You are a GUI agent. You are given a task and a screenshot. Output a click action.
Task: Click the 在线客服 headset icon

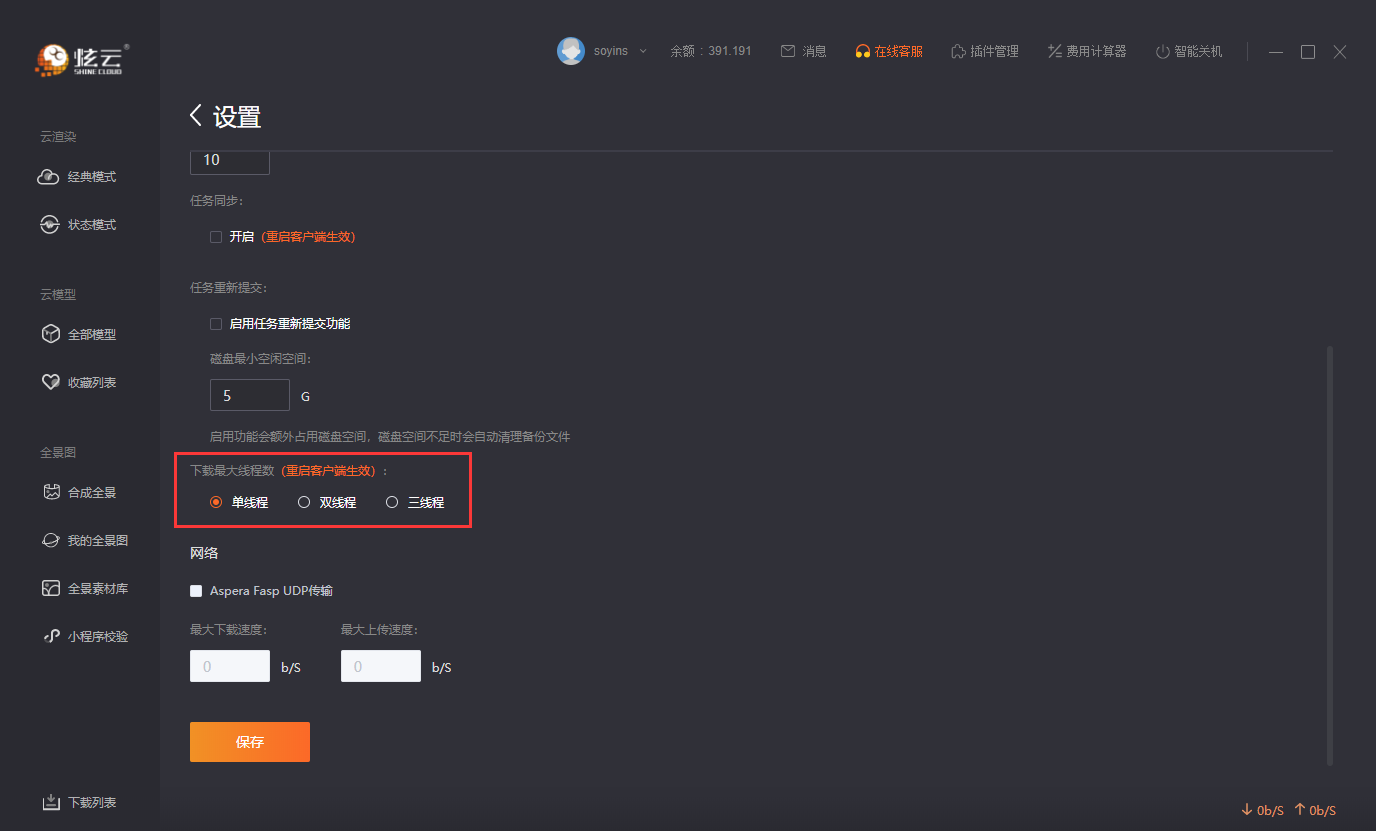pos(862,51)
